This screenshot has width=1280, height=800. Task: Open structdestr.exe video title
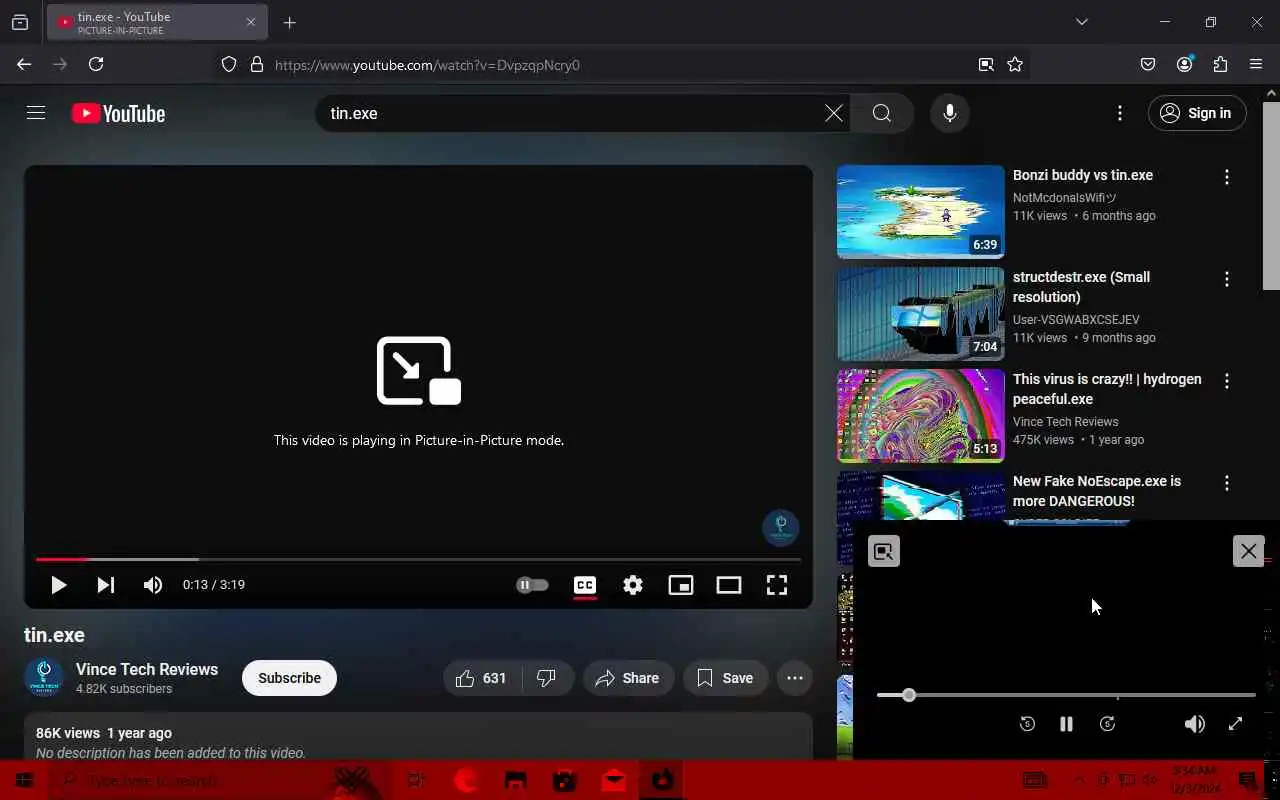tap(1081, 287)
